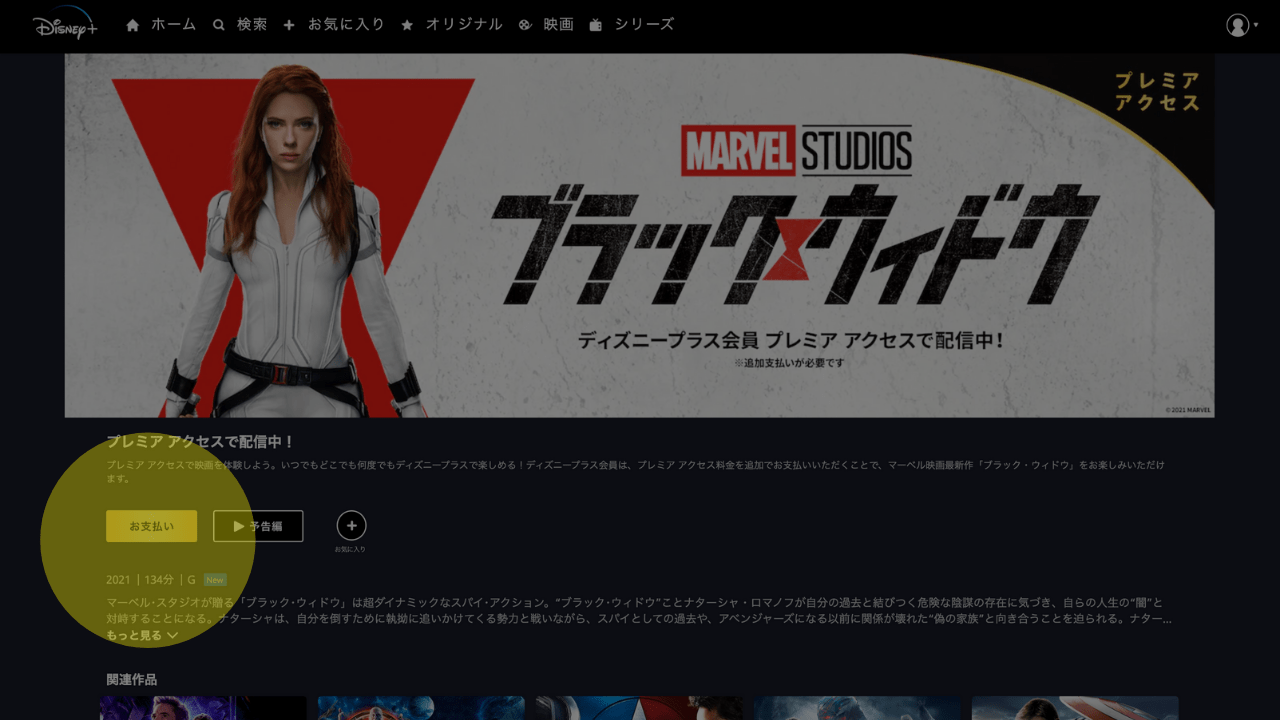
Task: Click the Black Widow hero banner
Action: point(639,235)
